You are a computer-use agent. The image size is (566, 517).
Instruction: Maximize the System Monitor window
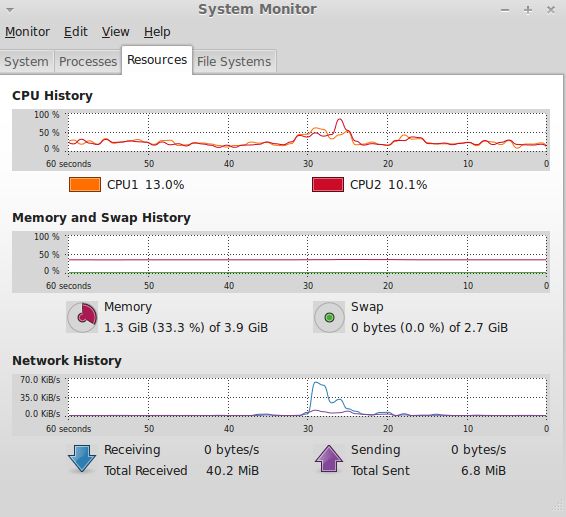point(528,10)
